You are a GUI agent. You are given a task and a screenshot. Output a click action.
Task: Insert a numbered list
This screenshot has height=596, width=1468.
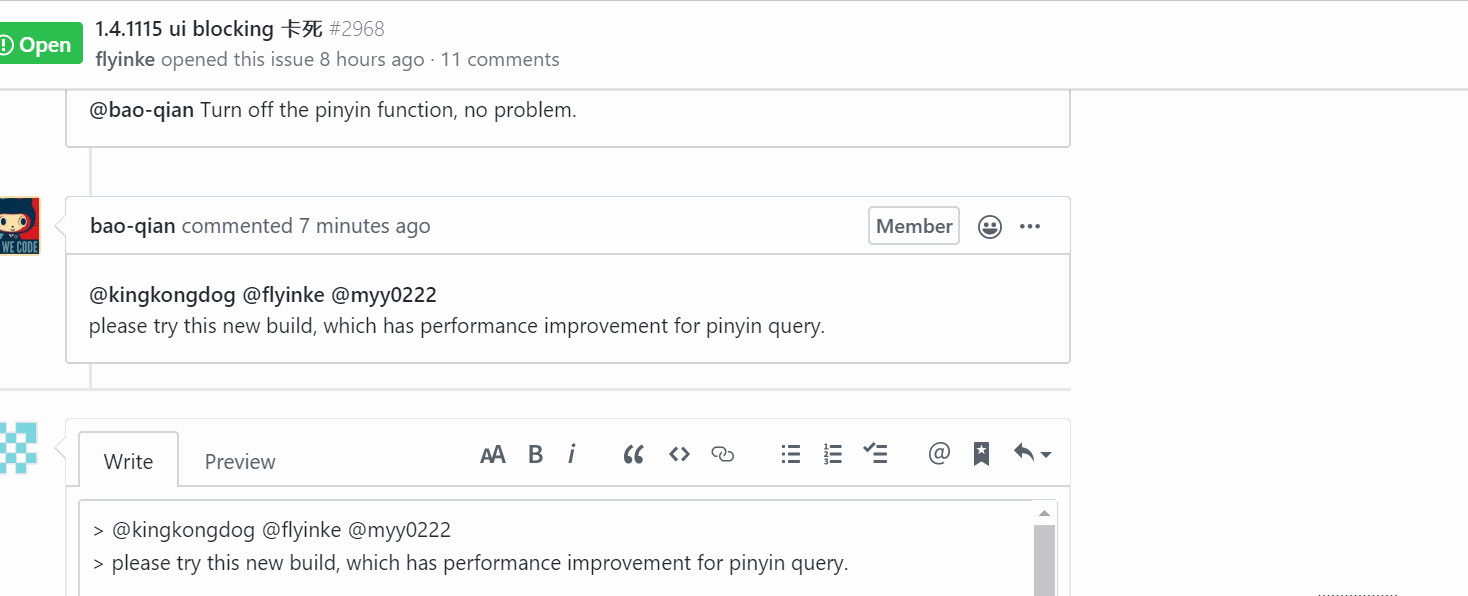833,455
